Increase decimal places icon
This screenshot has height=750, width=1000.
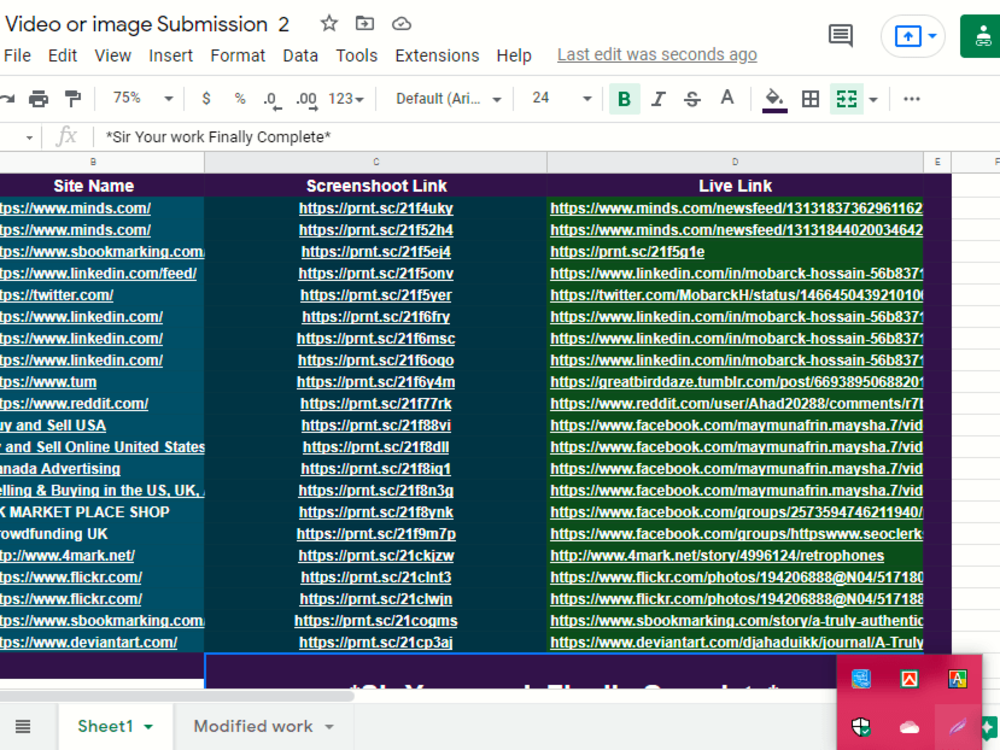(x=307, y=99)
